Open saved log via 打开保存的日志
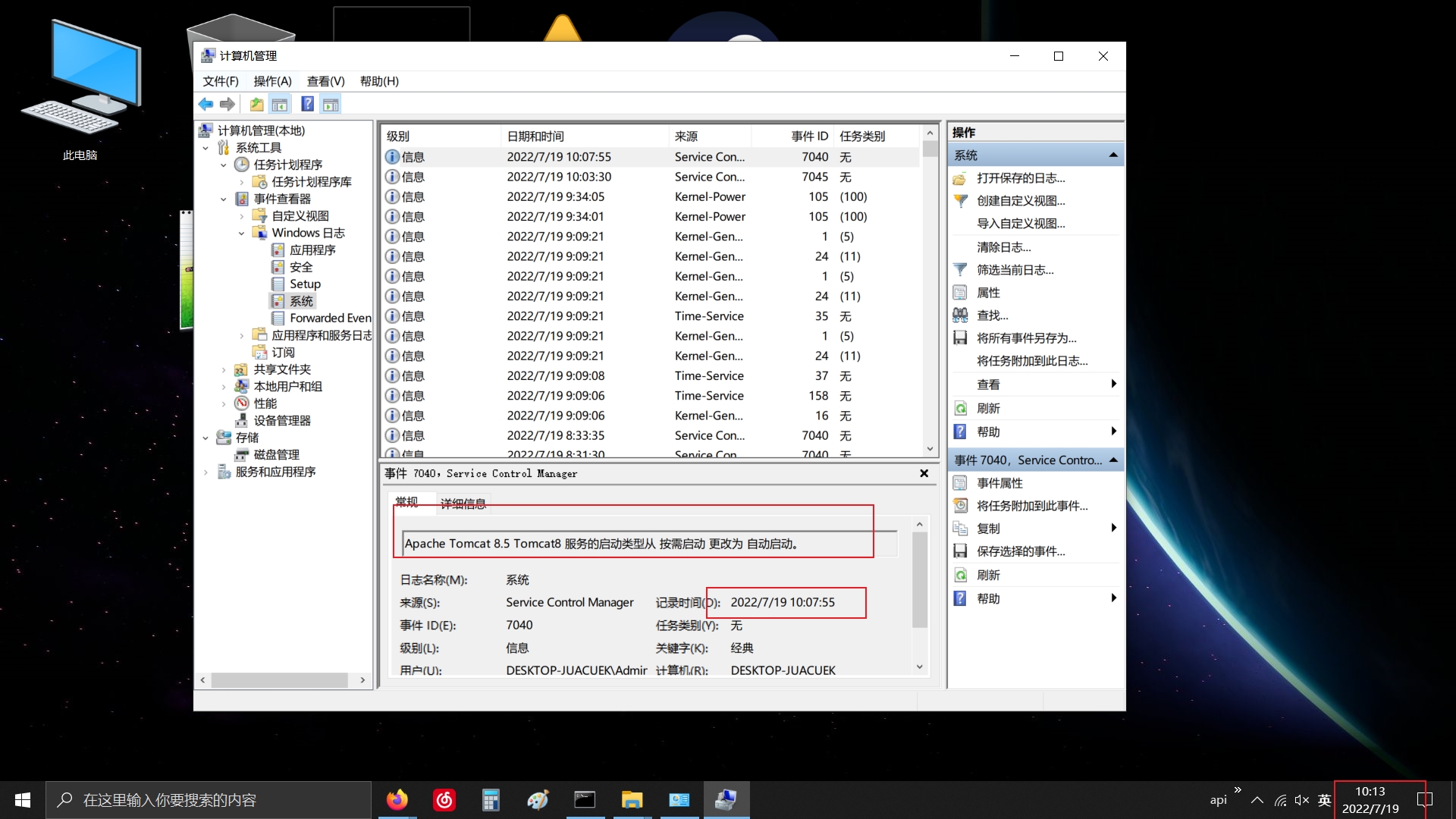This screenshot has height=819, width=1456. click(1021, 178)
